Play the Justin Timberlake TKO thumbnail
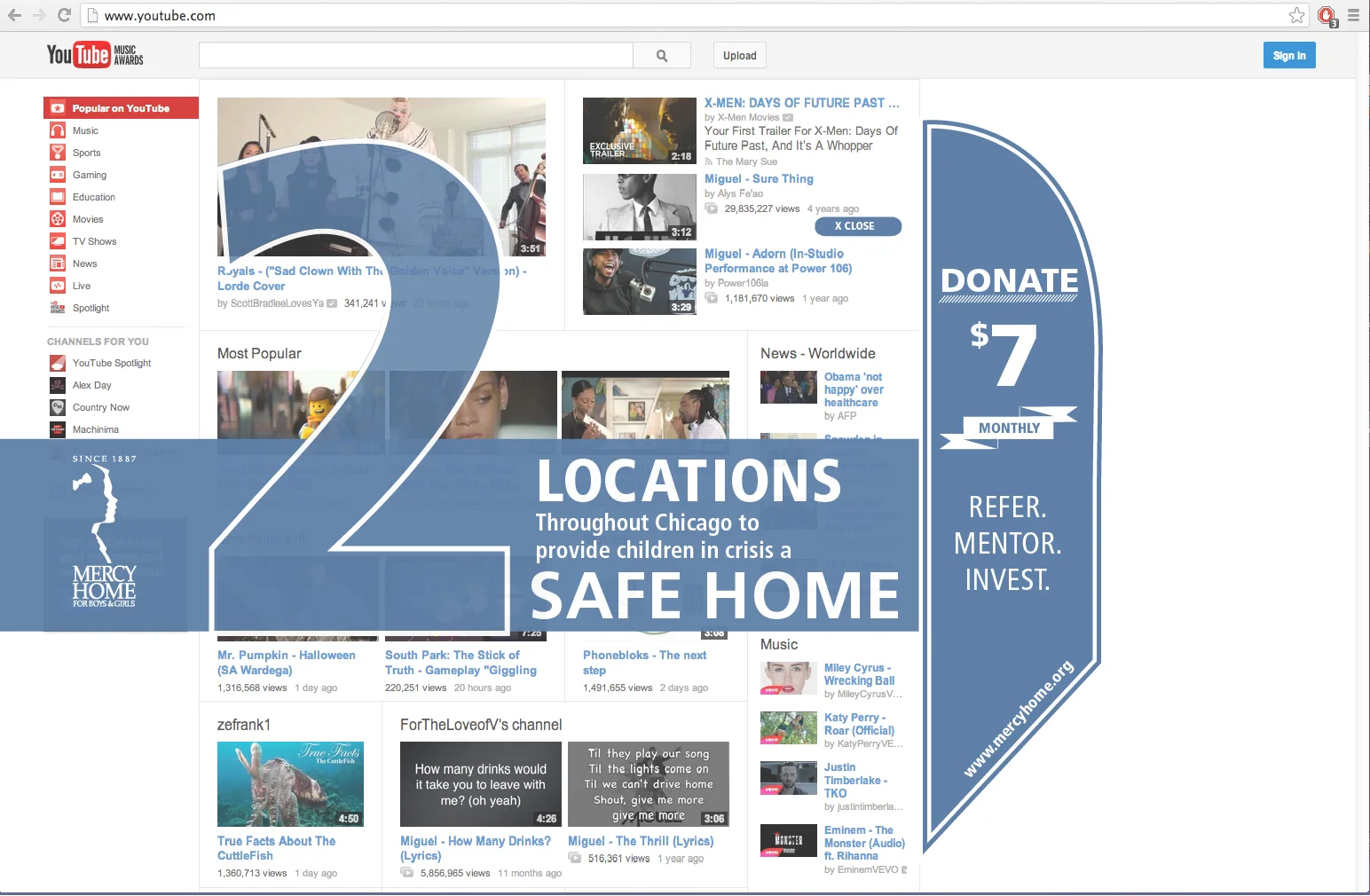1370x896 pixels. 789,778
